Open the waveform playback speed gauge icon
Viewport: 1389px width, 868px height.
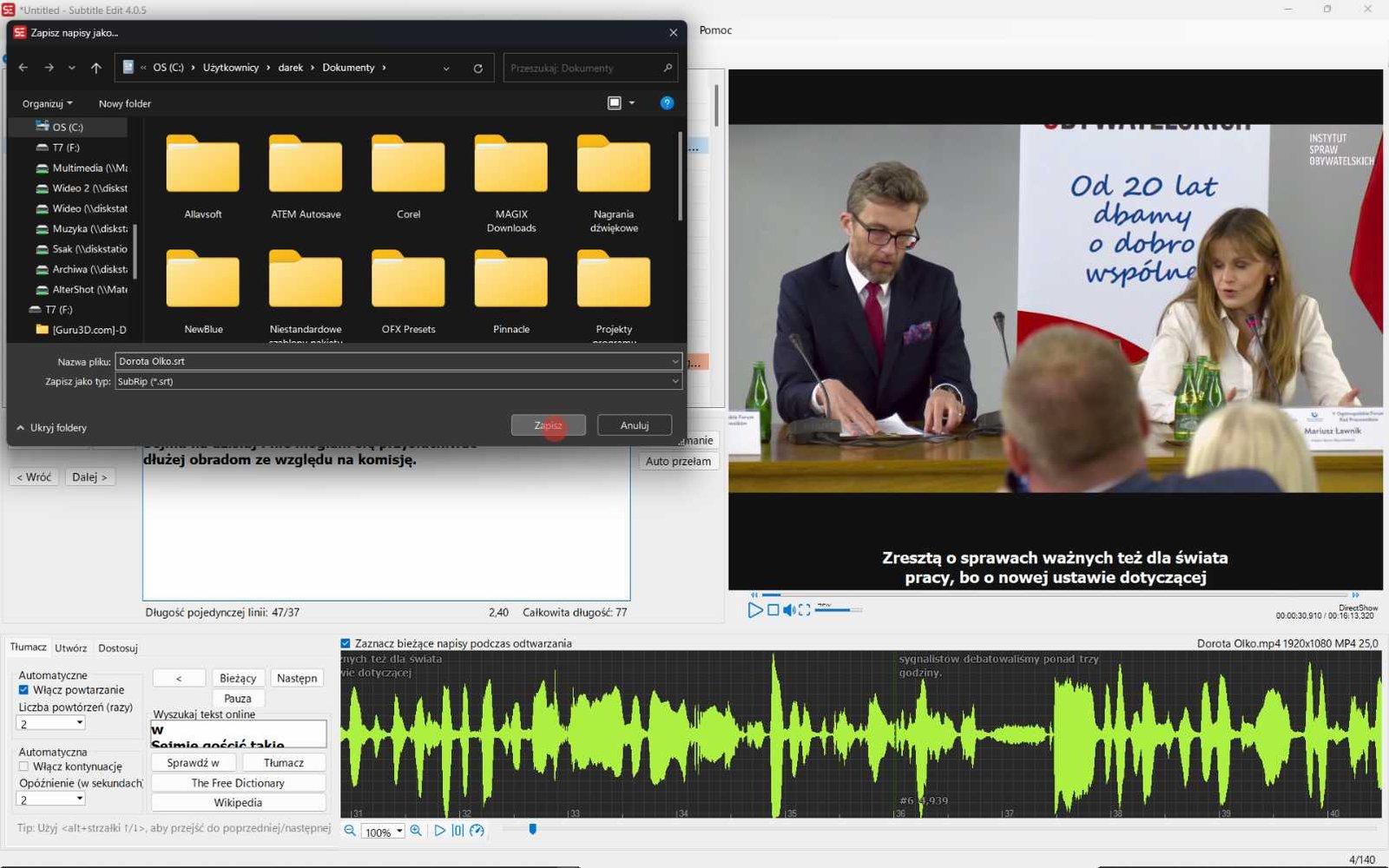[x=477, y=831]
